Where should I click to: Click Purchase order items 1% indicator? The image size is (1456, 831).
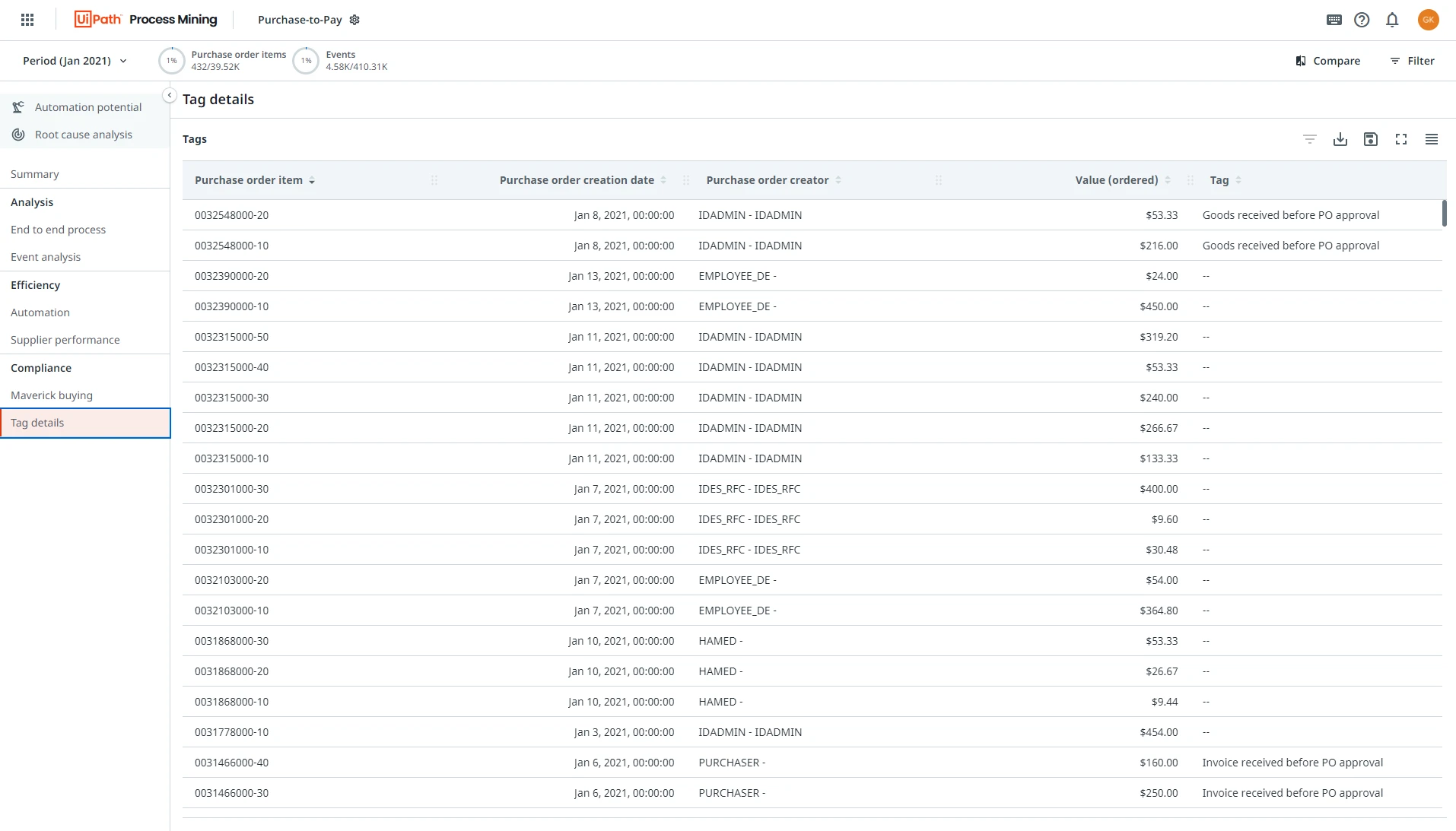click(172, 61)
